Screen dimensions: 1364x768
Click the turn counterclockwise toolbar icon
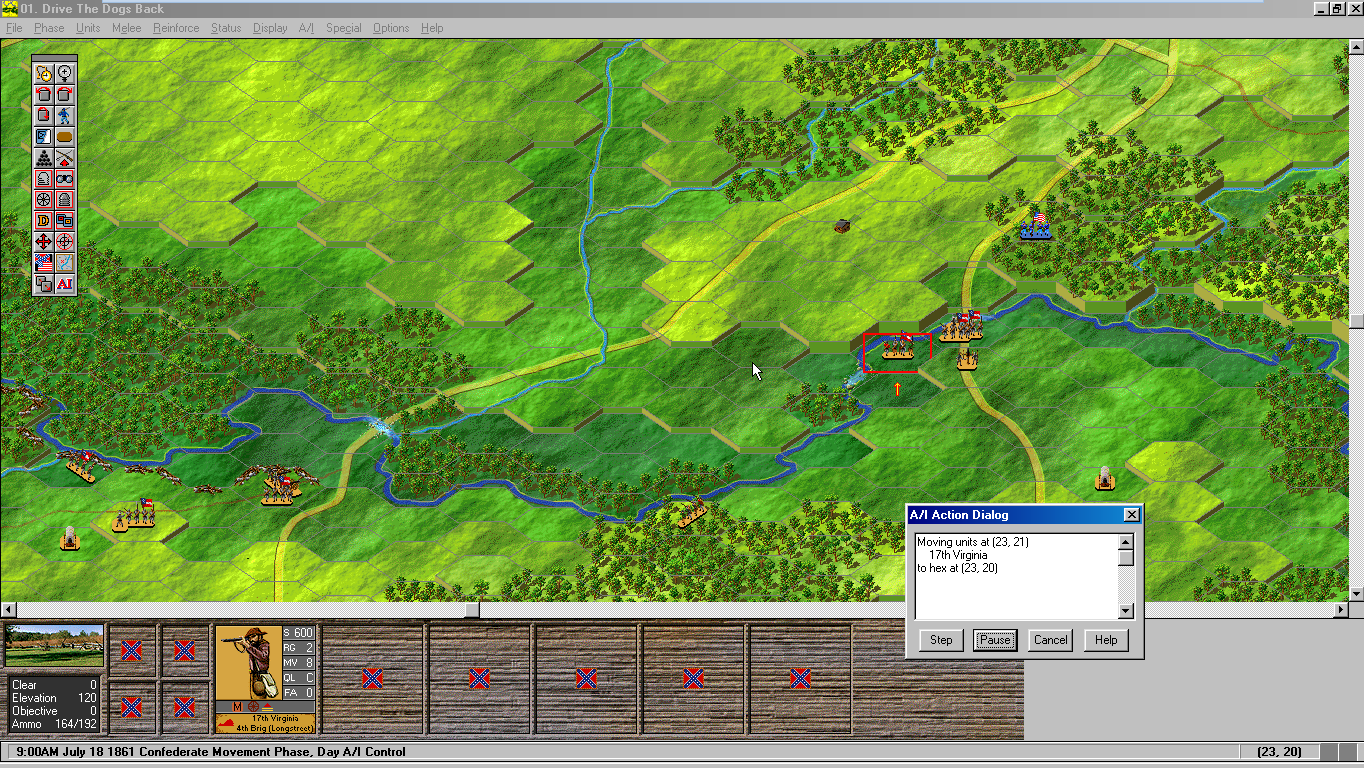(43, 94)
